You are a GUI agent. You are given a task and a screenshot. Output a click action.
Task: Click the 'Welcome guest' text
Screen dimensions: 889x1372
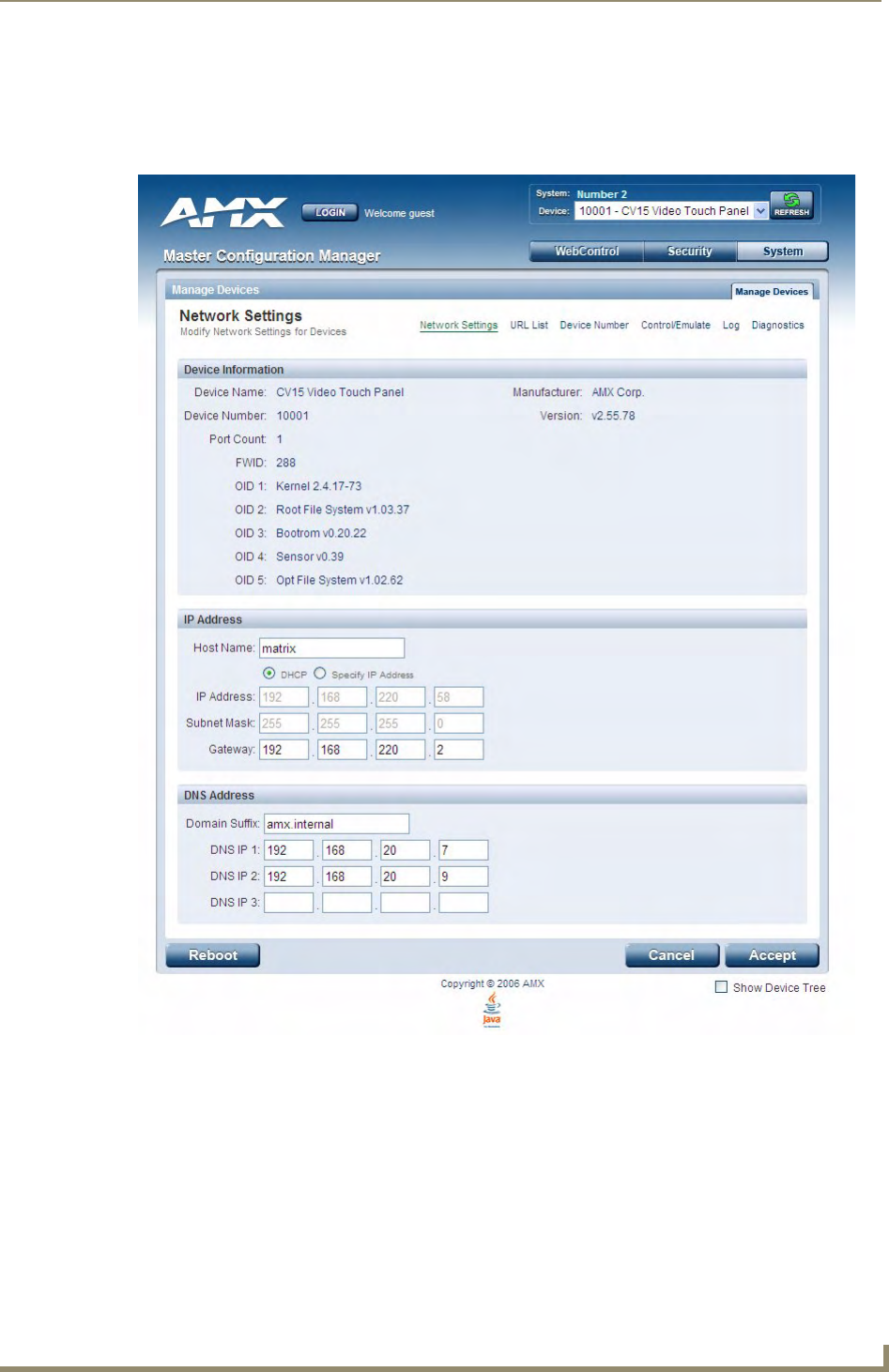pyautogui.click(x=399, y=214)
